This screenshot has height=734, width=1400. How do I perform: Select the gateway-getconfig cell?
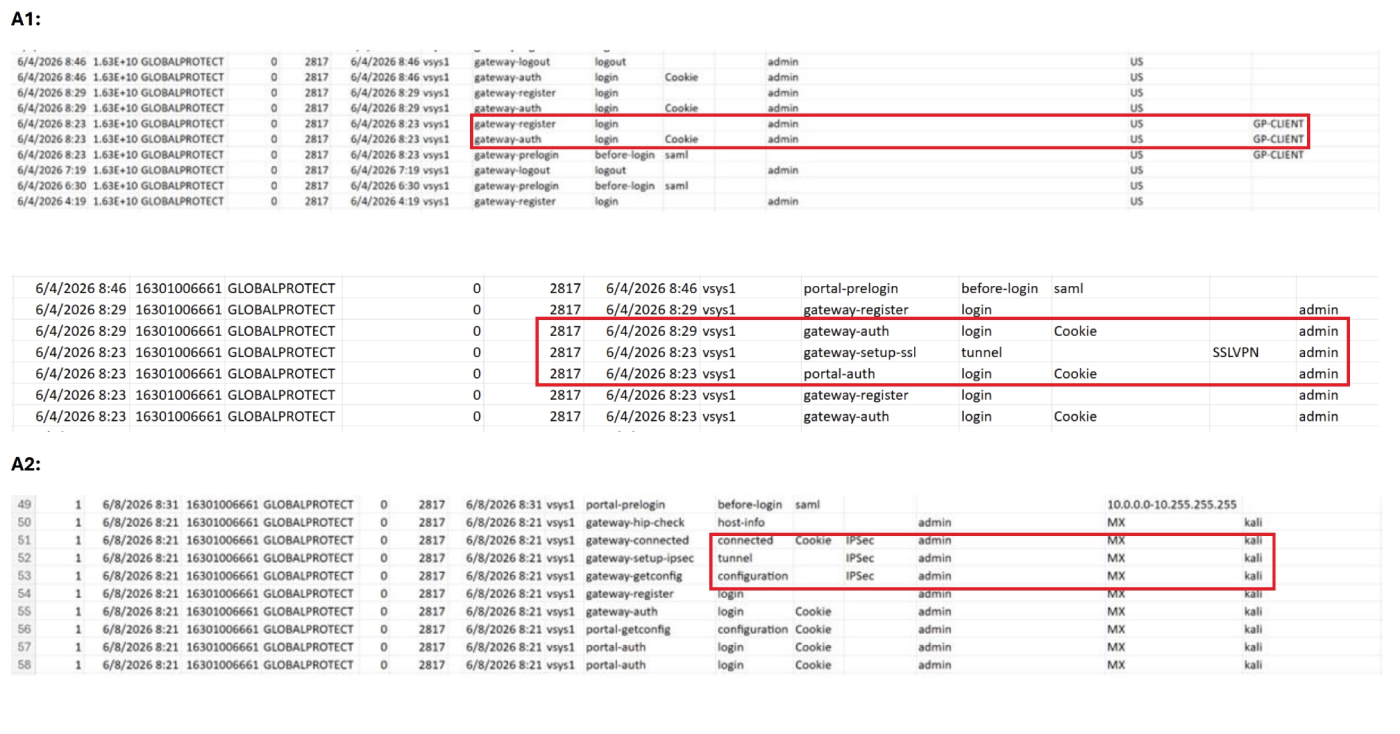click(x=634, y=576)
